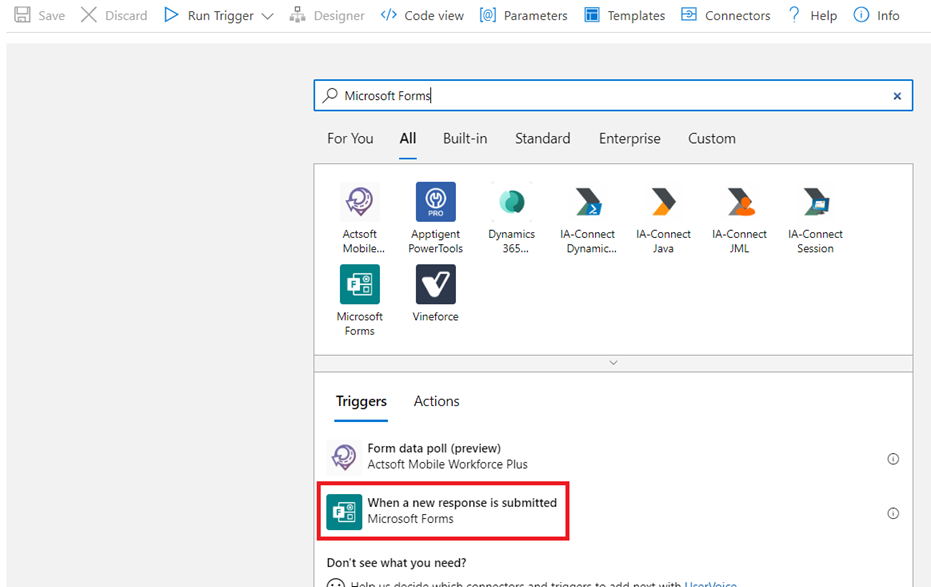Viewport: 931px width, 587px height.
Task: Choose the IA-Connect JML connector icon
Action: click(x=739, y=202)
